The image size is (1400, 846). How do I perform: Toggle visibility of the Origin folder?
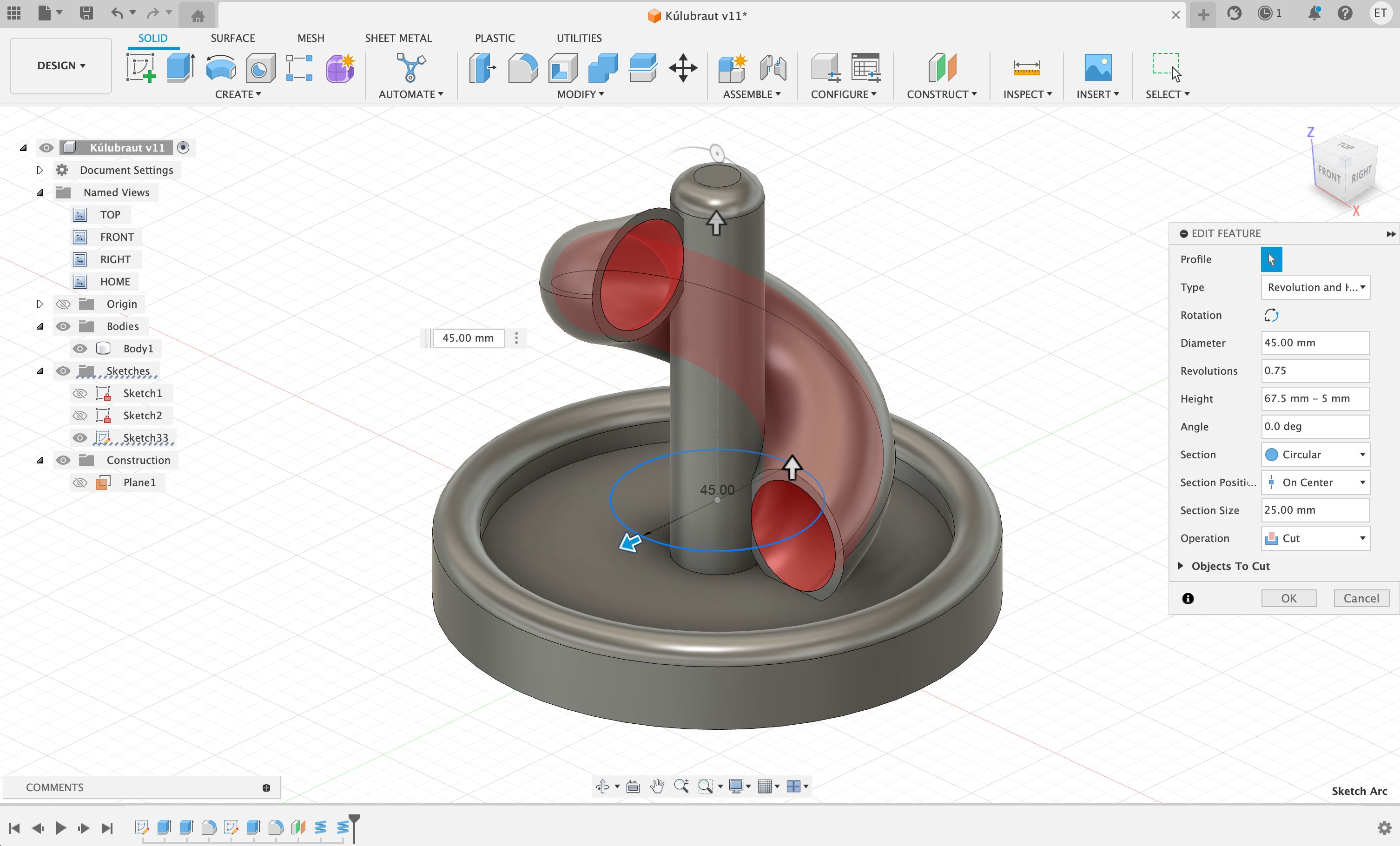click(63, 304)
